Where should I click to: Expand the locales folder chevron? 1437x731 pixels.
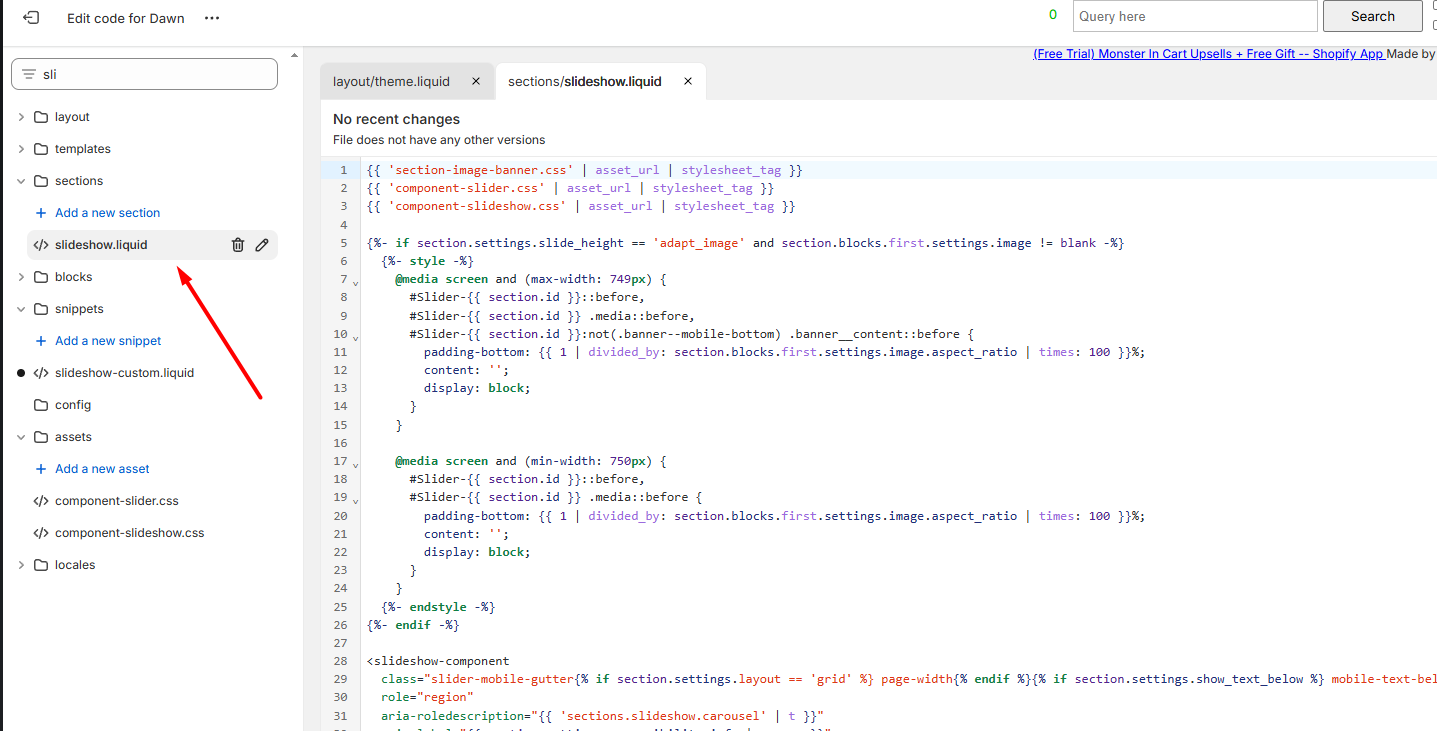click(21, 565)
